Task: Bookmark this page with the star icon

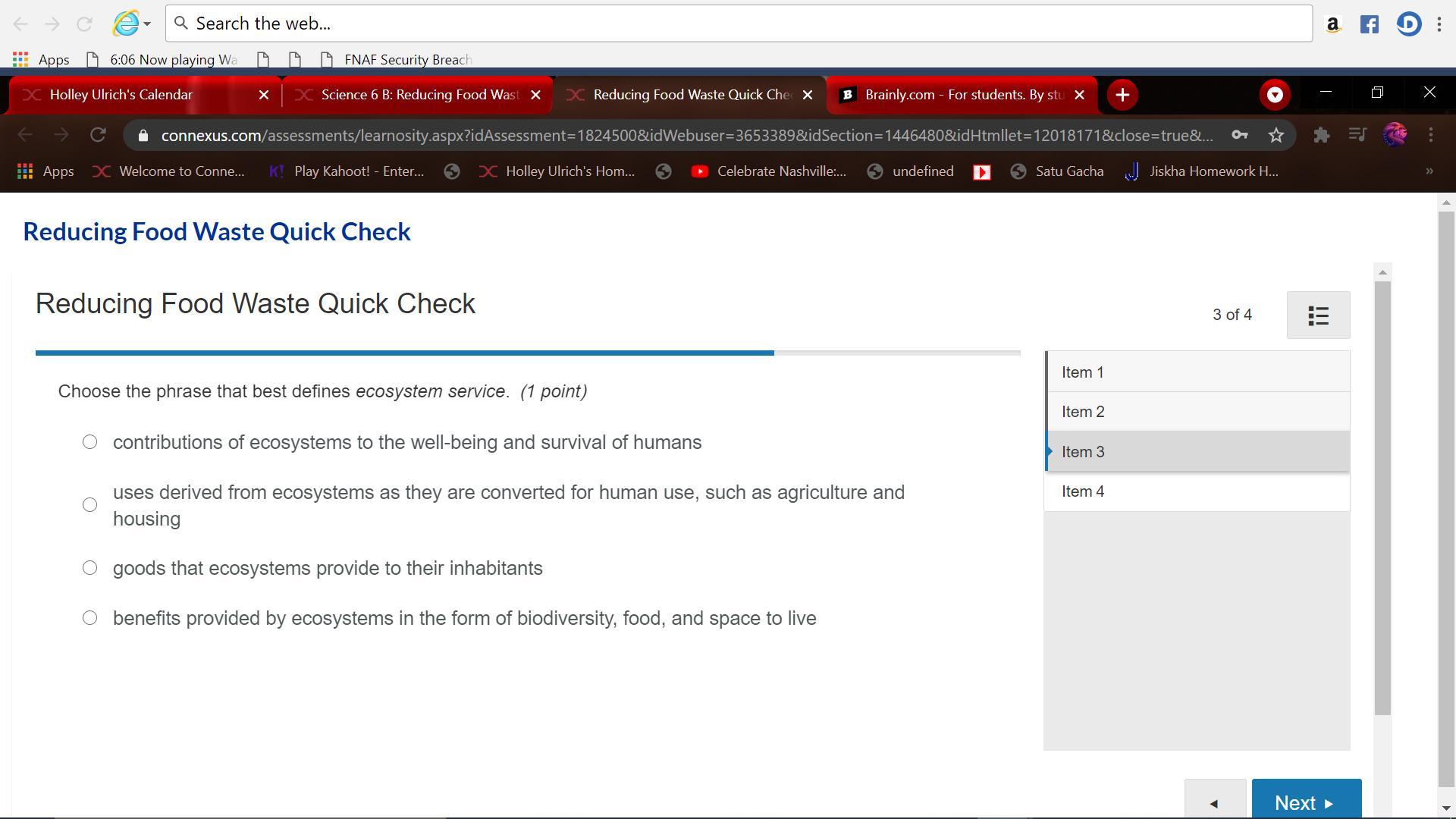Action: point(1276,135)
